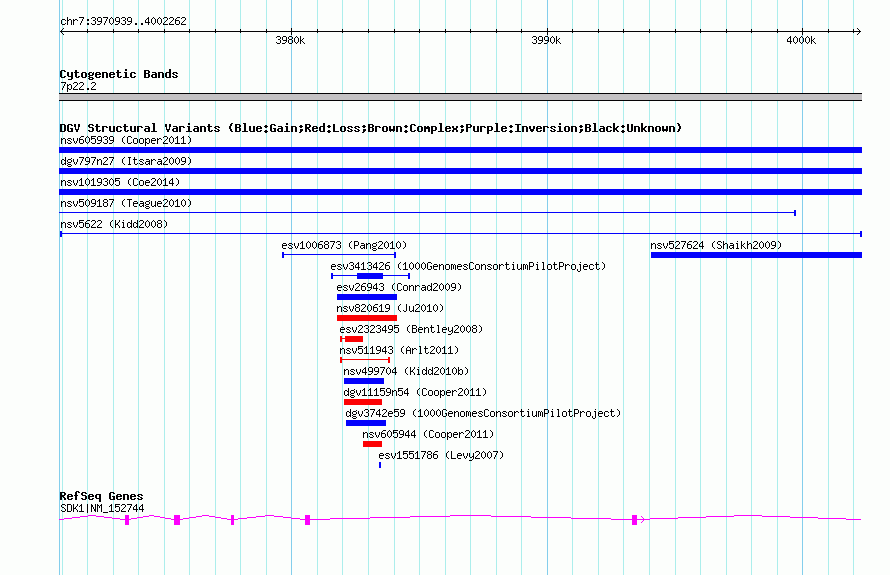890x575 pixels.
Task: Select the nsv499704 (Kidd2010b) label
Action: pyautogui.click(x=406, y=371)
